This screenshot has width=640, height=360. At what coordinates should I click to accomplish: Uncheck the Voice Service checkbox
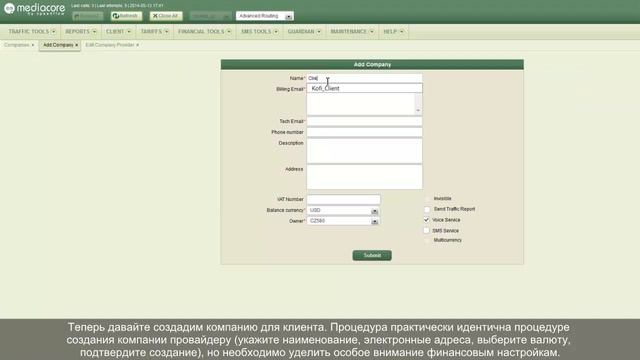tap(427, 220)
